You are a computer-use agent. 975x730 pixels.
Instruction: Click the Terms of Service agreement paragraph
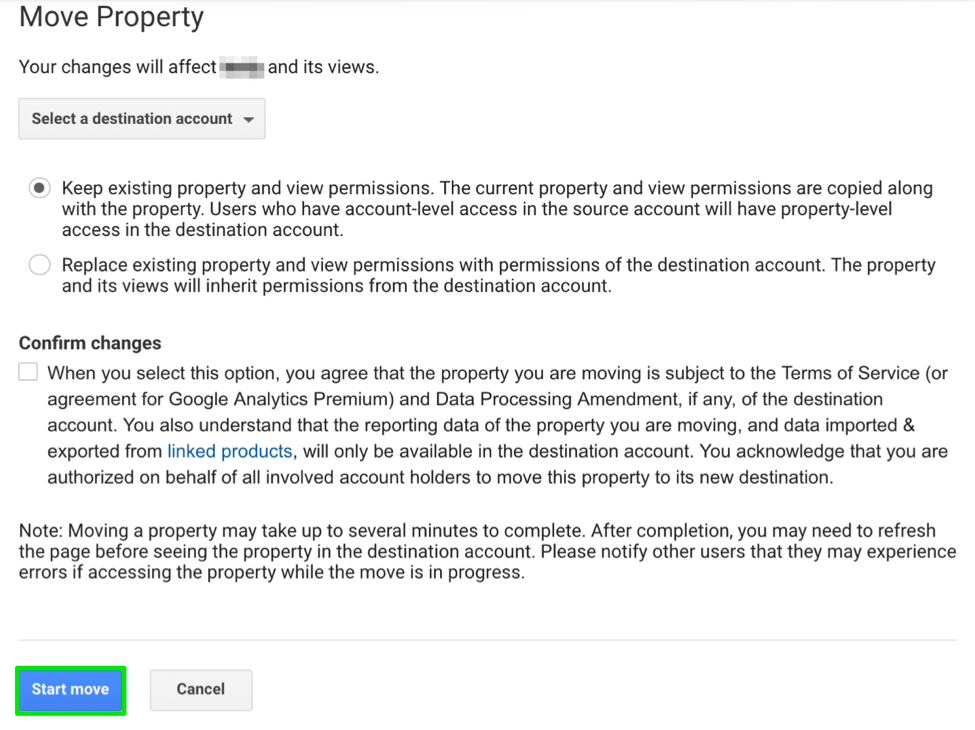pos(497,425)
